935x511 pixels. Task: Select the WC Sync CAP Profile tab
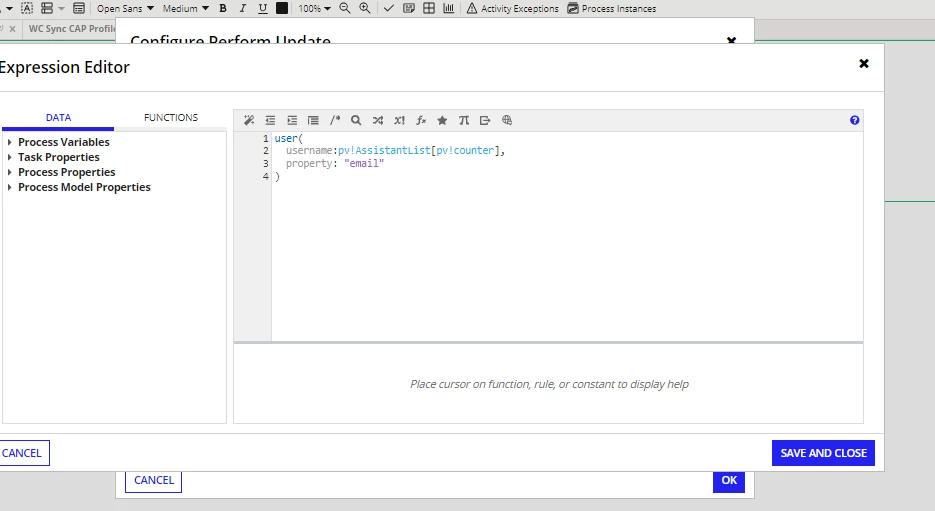pos(72,29)
